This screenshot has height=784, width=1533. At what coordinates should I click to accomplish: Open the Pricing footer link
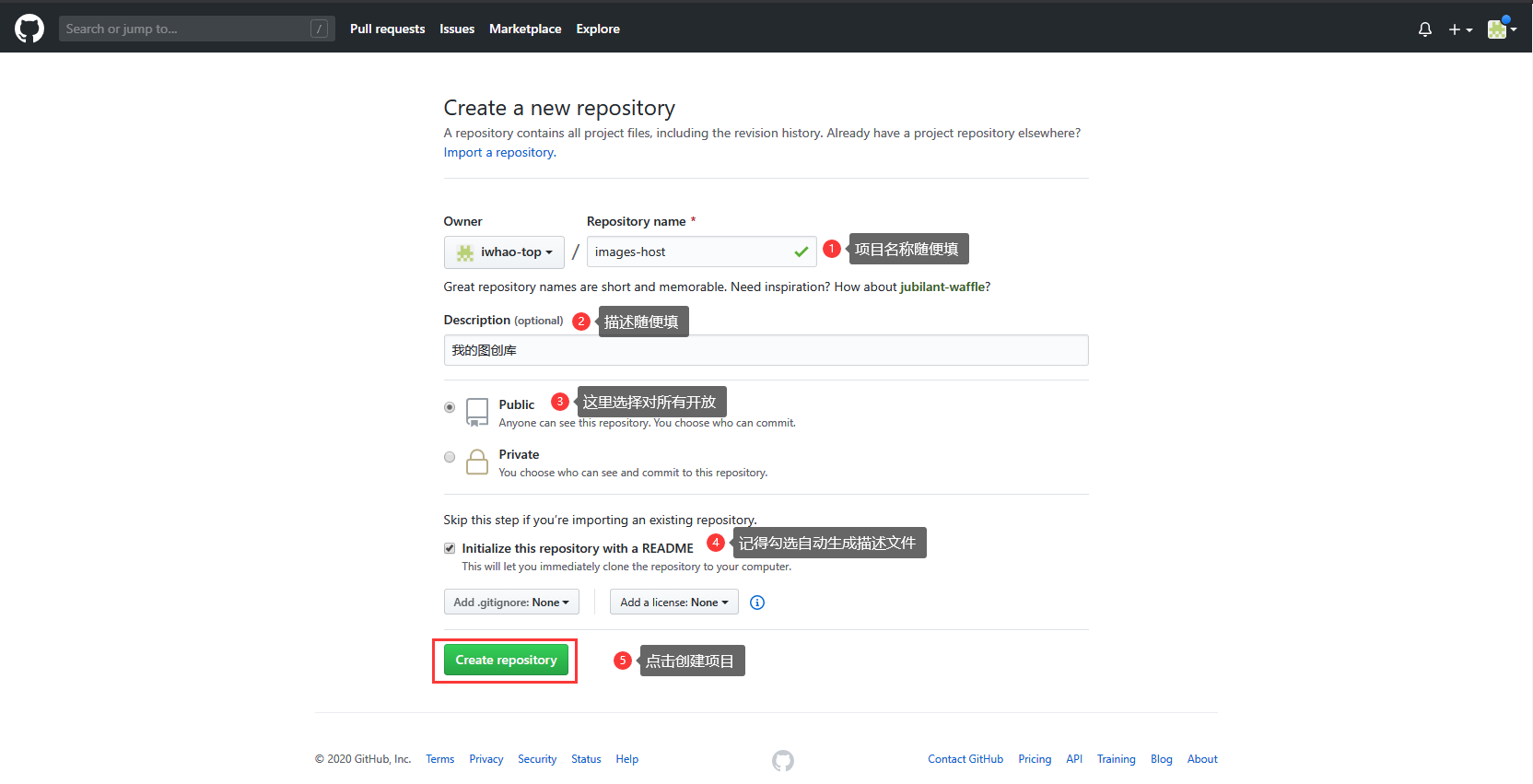pos(1035,759)
